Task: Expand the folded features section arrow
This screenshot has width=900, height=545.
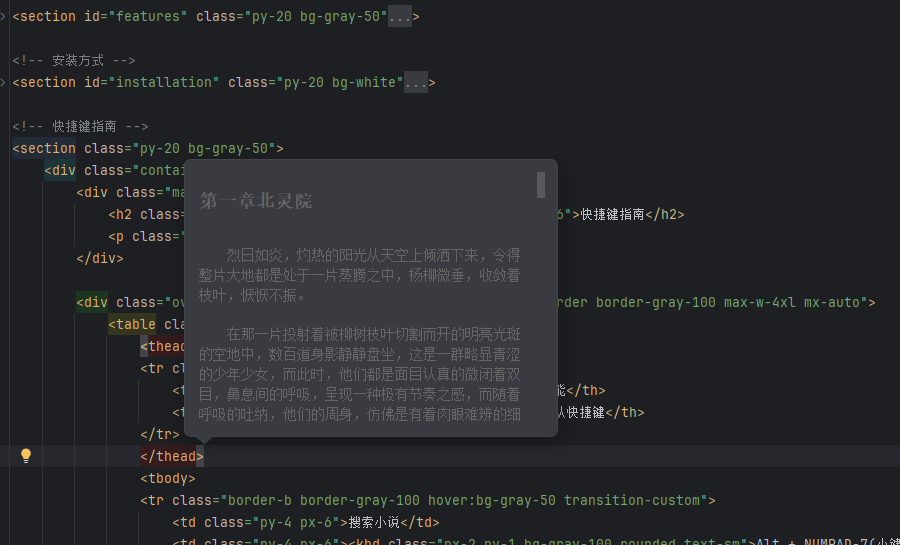Action: pyautogui.click(x=3, y=16)
